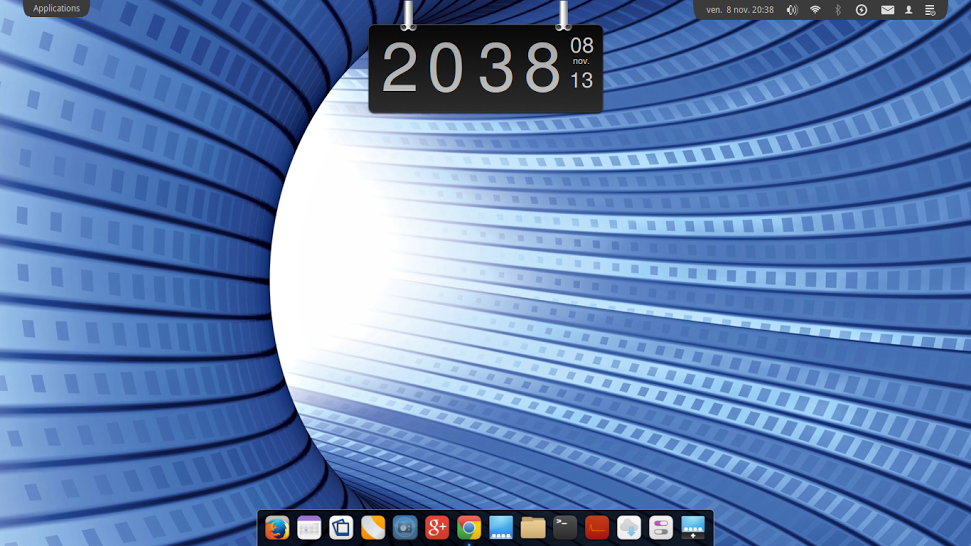Open the toggle switches settings app

pos(661,528)
